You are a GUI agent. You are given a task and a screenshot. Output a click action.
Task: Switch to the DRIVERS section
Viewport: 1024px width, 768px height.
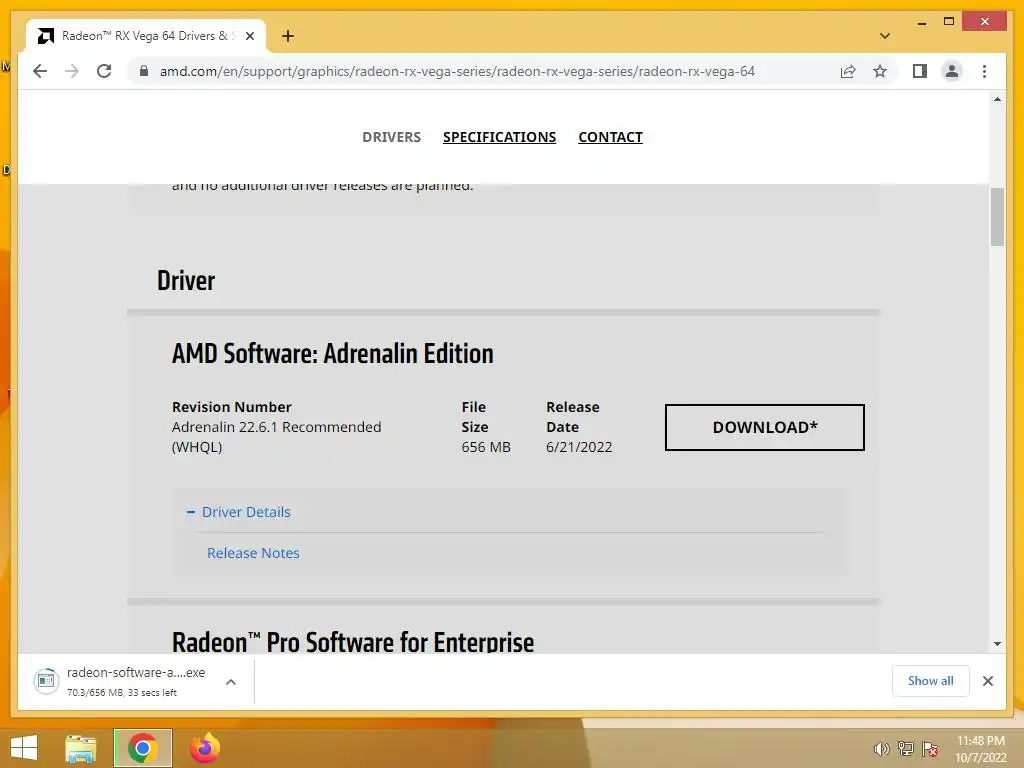click(391, 137)
